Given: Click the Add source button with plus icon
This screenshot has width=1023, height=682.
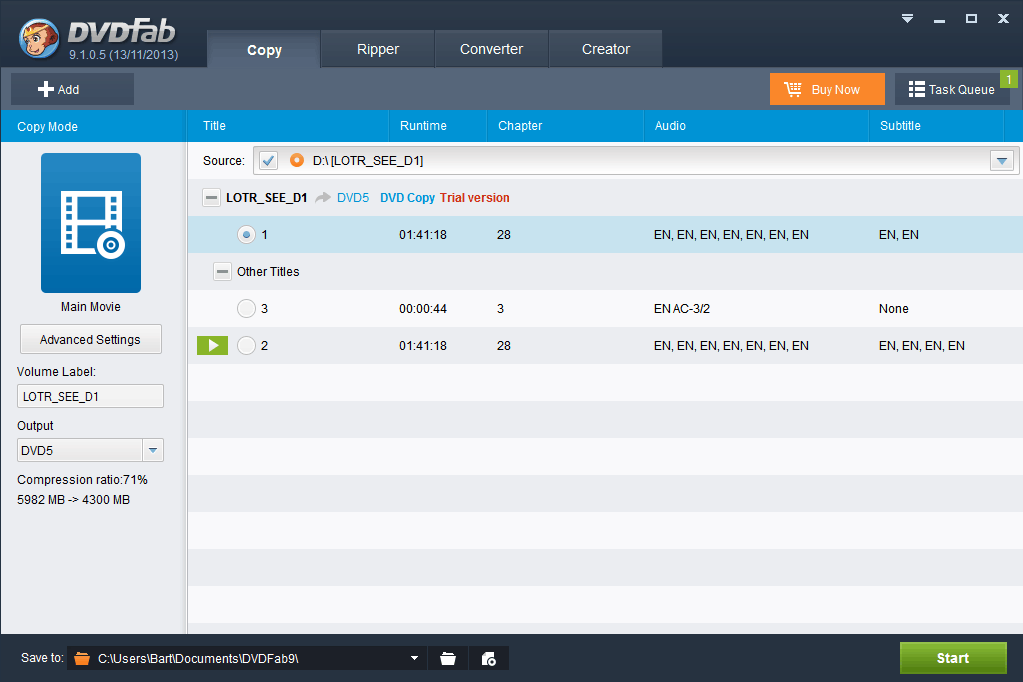Looking at the screenshot, I should 70,88.
